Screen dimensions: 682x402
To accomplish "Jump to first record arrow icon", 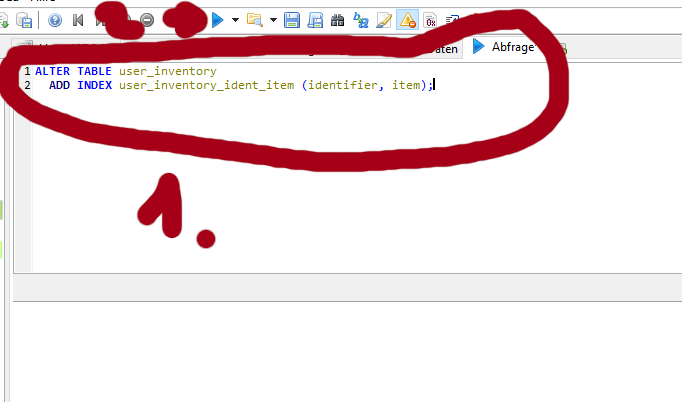I will [x=78, y=20].
